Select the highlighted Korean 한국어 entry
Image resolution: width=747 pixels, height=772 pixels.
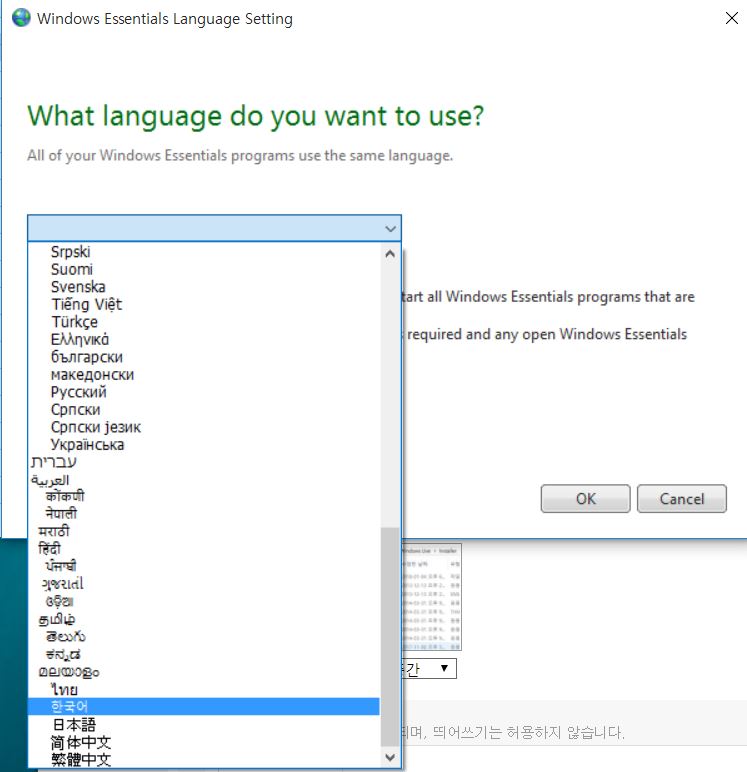pyautogui.click(x=204, y=707)
